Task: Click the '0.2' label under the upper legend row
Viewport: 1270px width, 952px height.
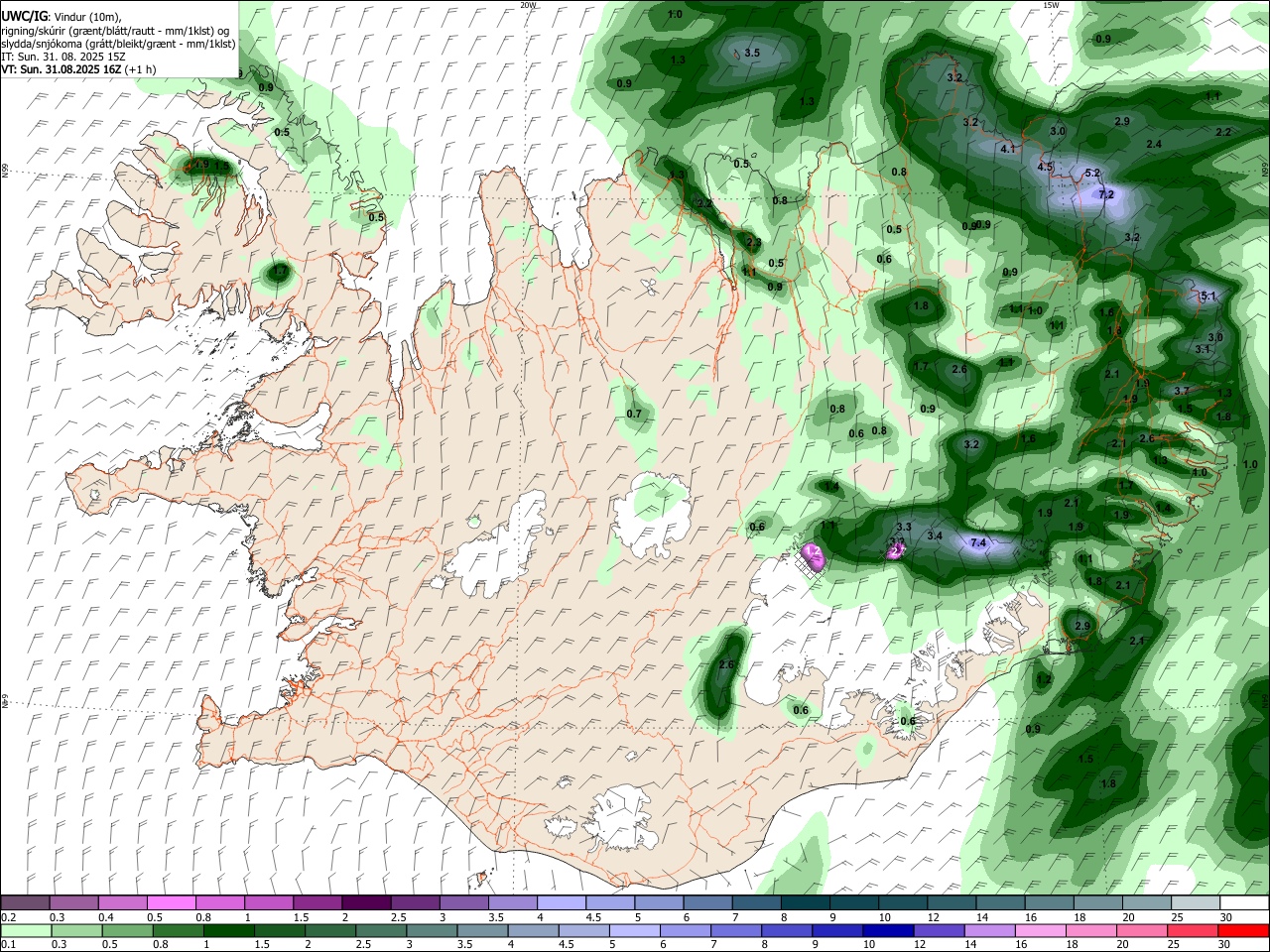Action: [x=8, y=917]
